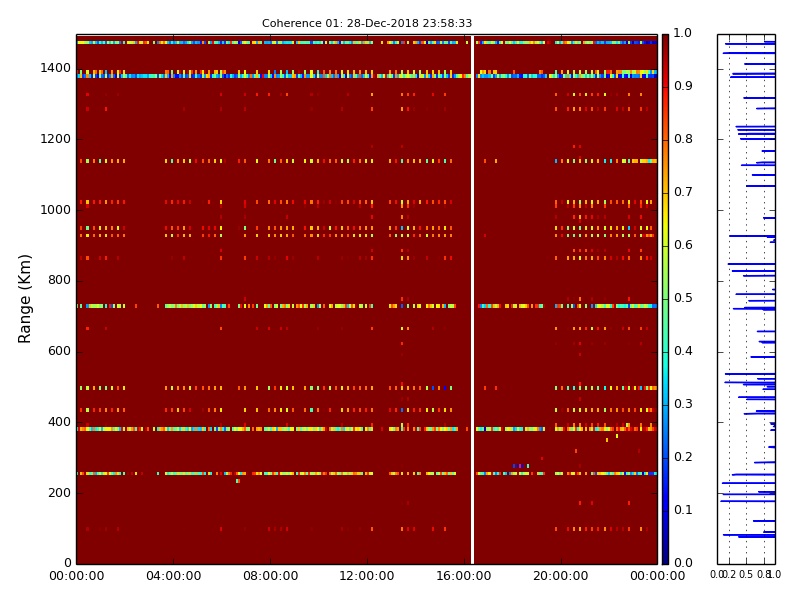Click the colorbar 0.8 tick label

683,139
